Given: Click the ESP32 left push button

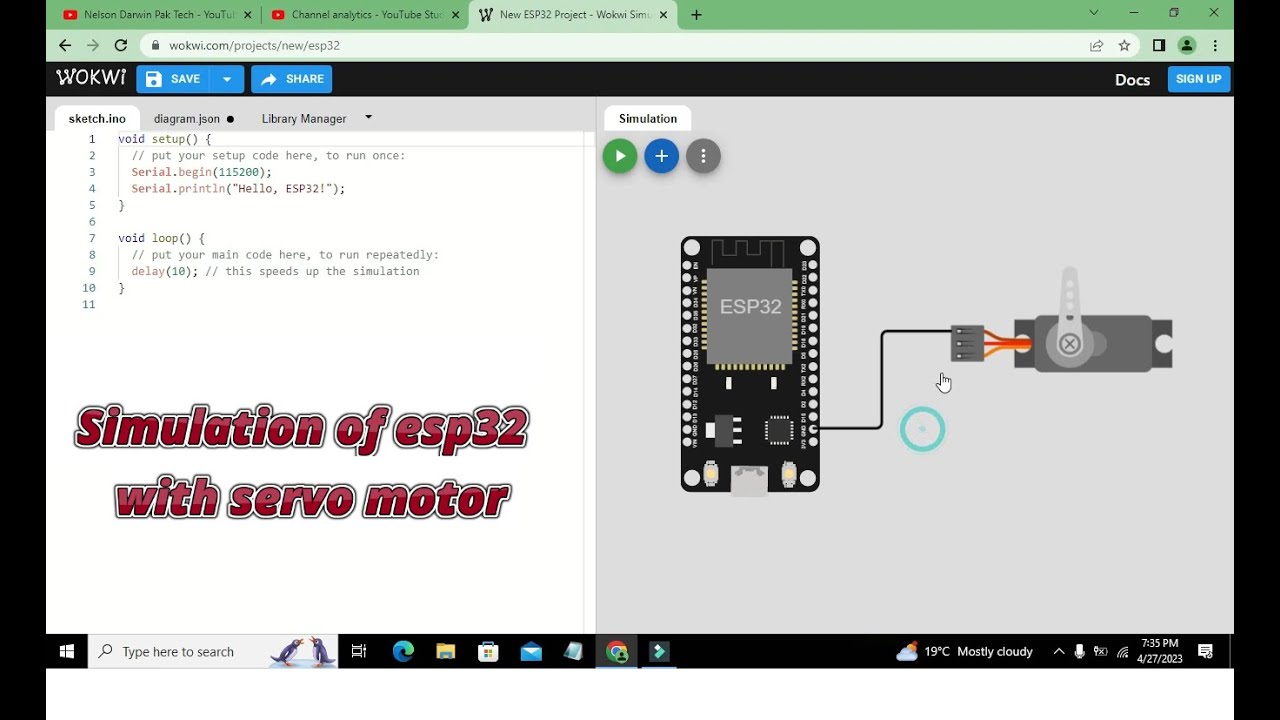Looking at the screenshot, I should tap(711, 472).
